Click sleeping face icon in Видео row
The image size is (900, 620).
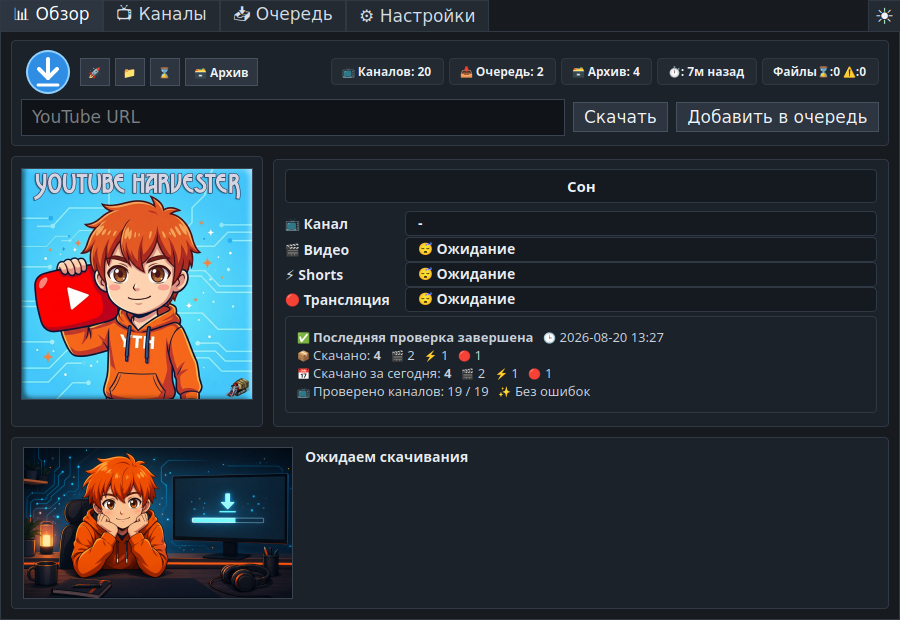(425, 249)
